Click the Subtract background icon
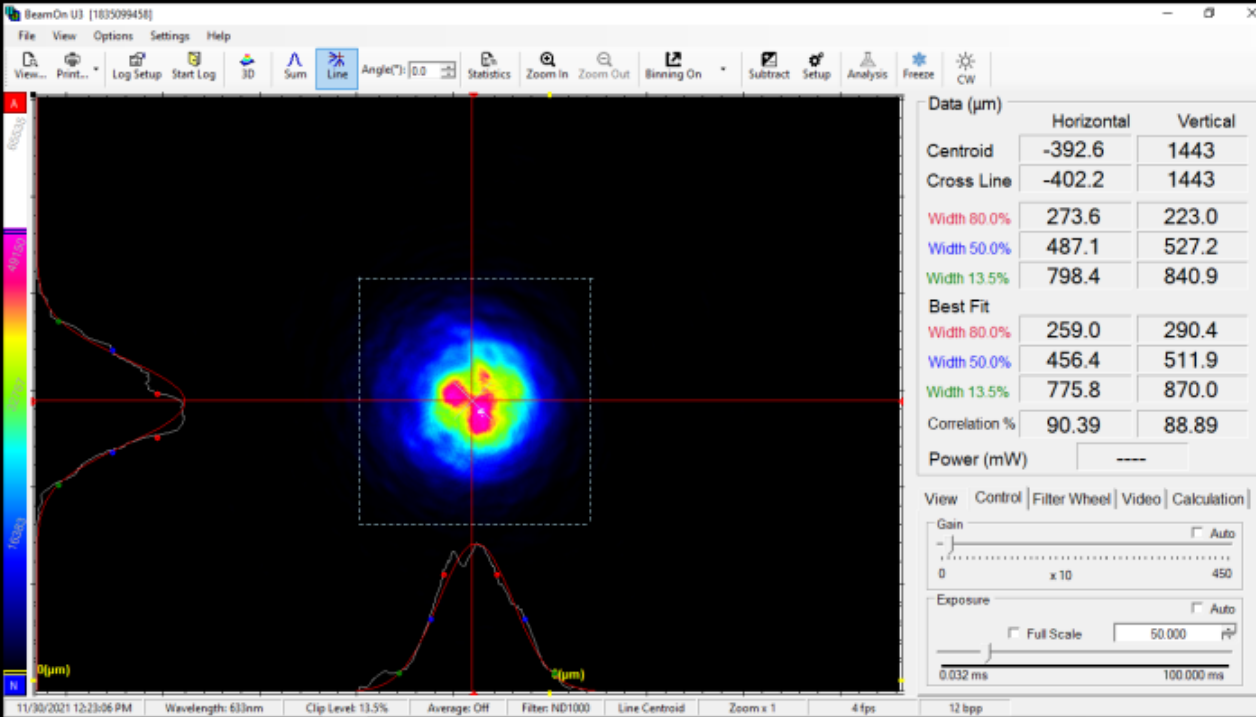Screen dimensions: 1256x717 (x=768, y=66)
